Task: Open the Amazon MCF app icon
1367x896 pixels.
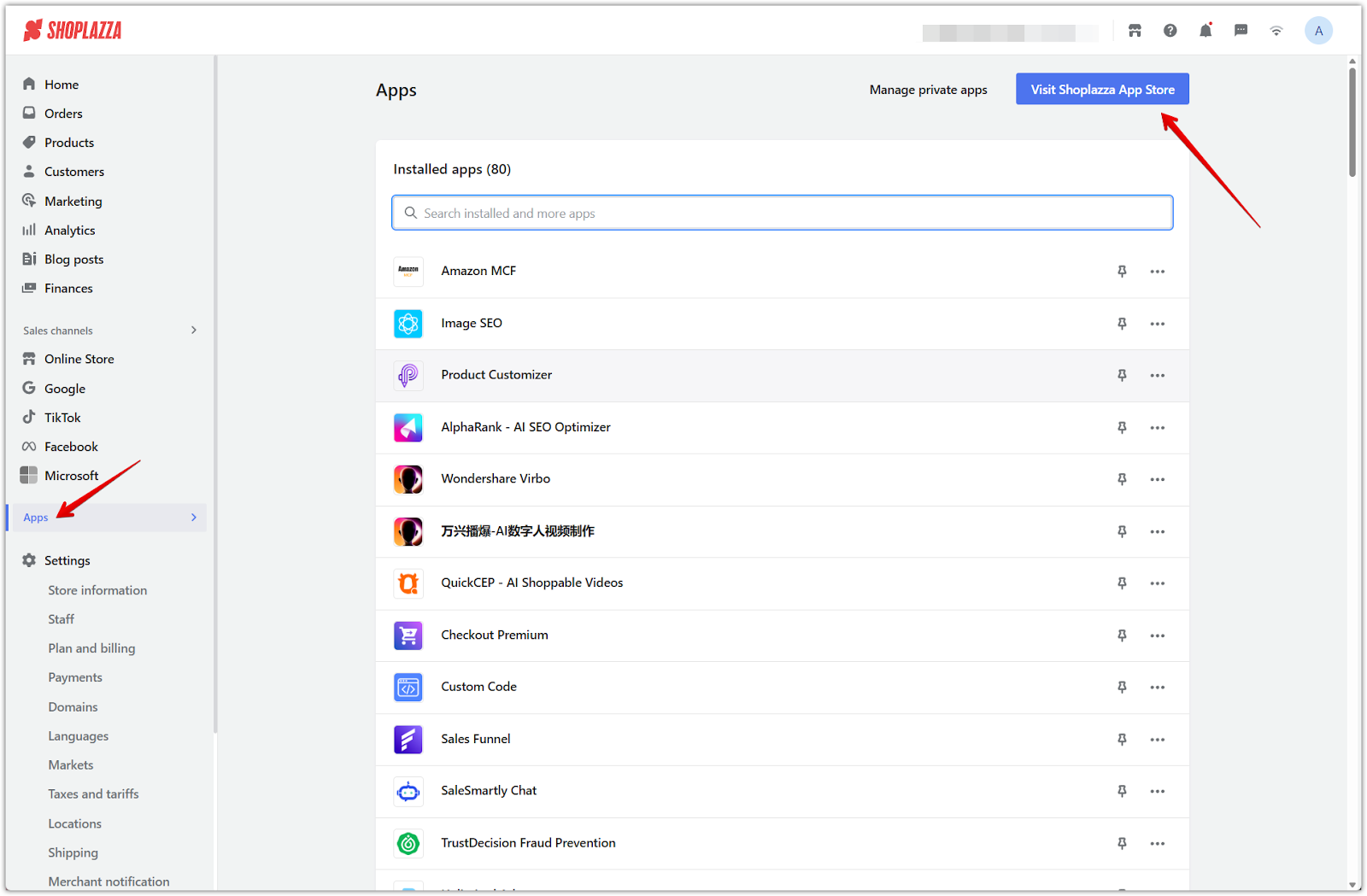Action: point(408,272)
